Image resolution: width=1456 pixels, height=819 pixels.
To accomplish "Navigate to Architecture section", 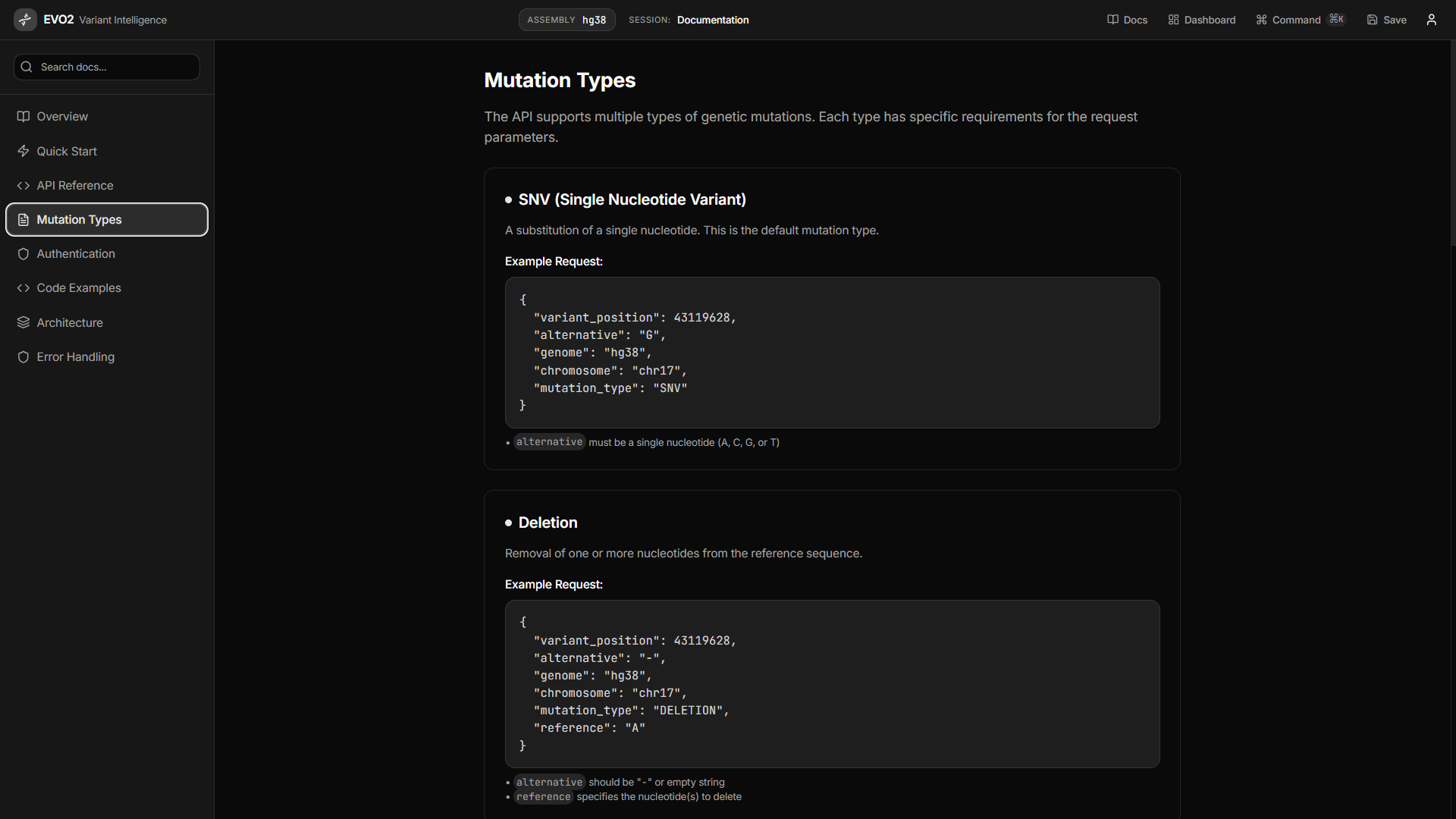I will pos(107,322).
